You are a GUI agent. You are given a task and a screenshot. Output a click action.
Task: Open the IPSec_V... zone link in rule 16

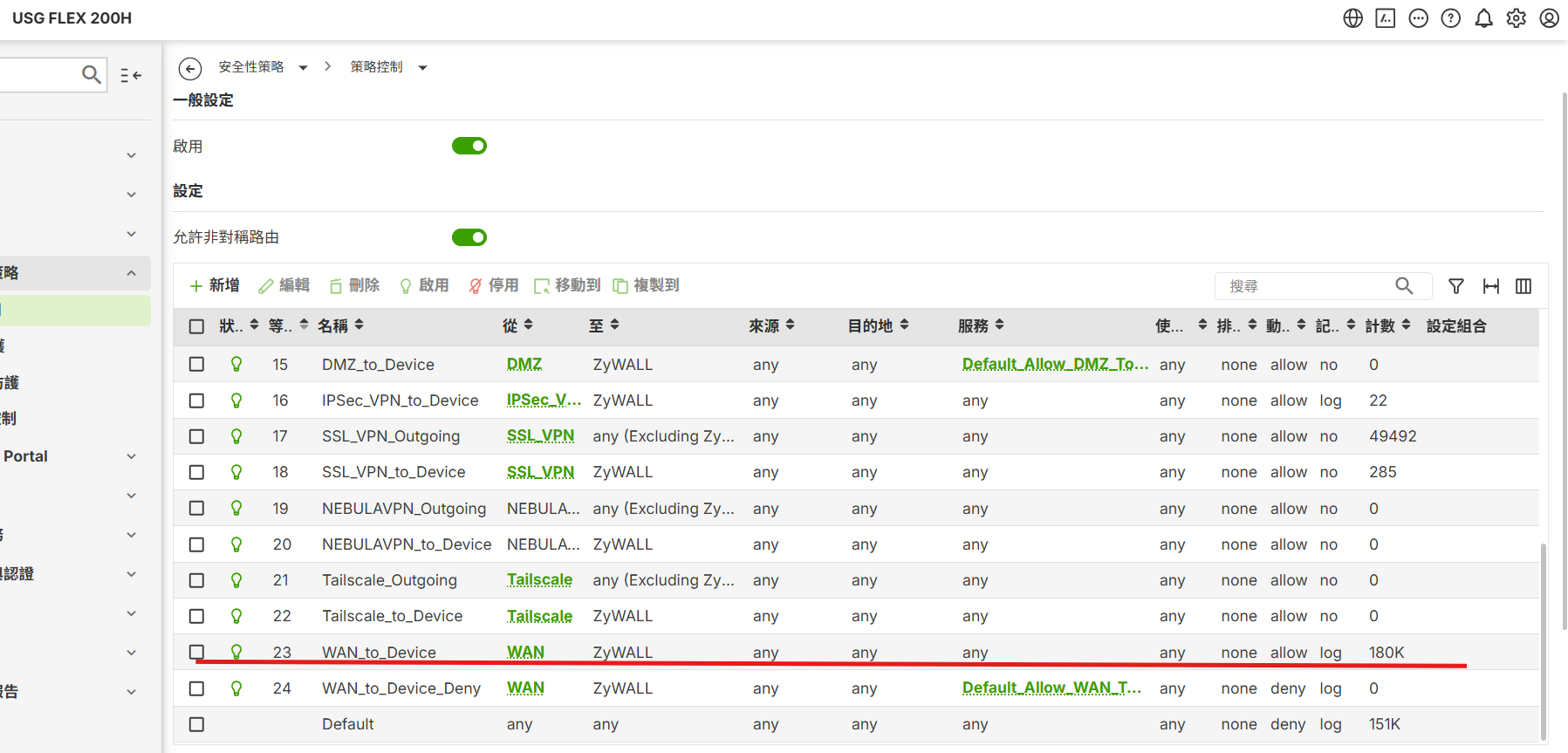pyautogui.click(x=544, y=400)
